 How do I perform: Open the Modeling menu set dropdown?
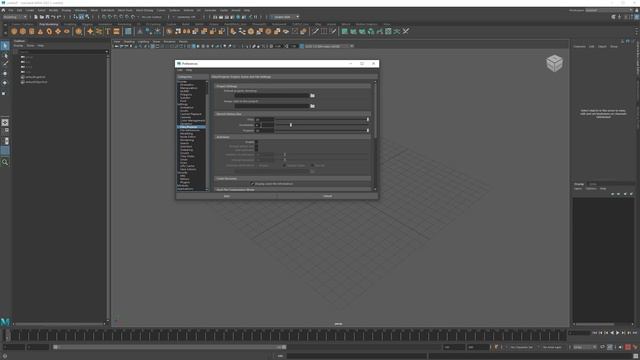[x=15, y=17]
